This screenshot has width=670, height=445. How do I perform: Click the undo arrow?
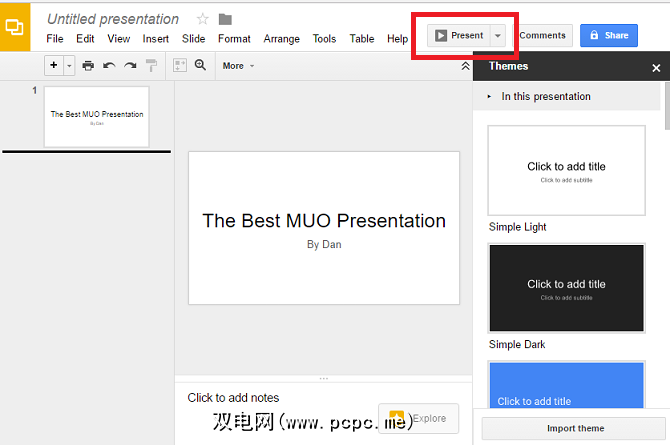pos(109,65)
